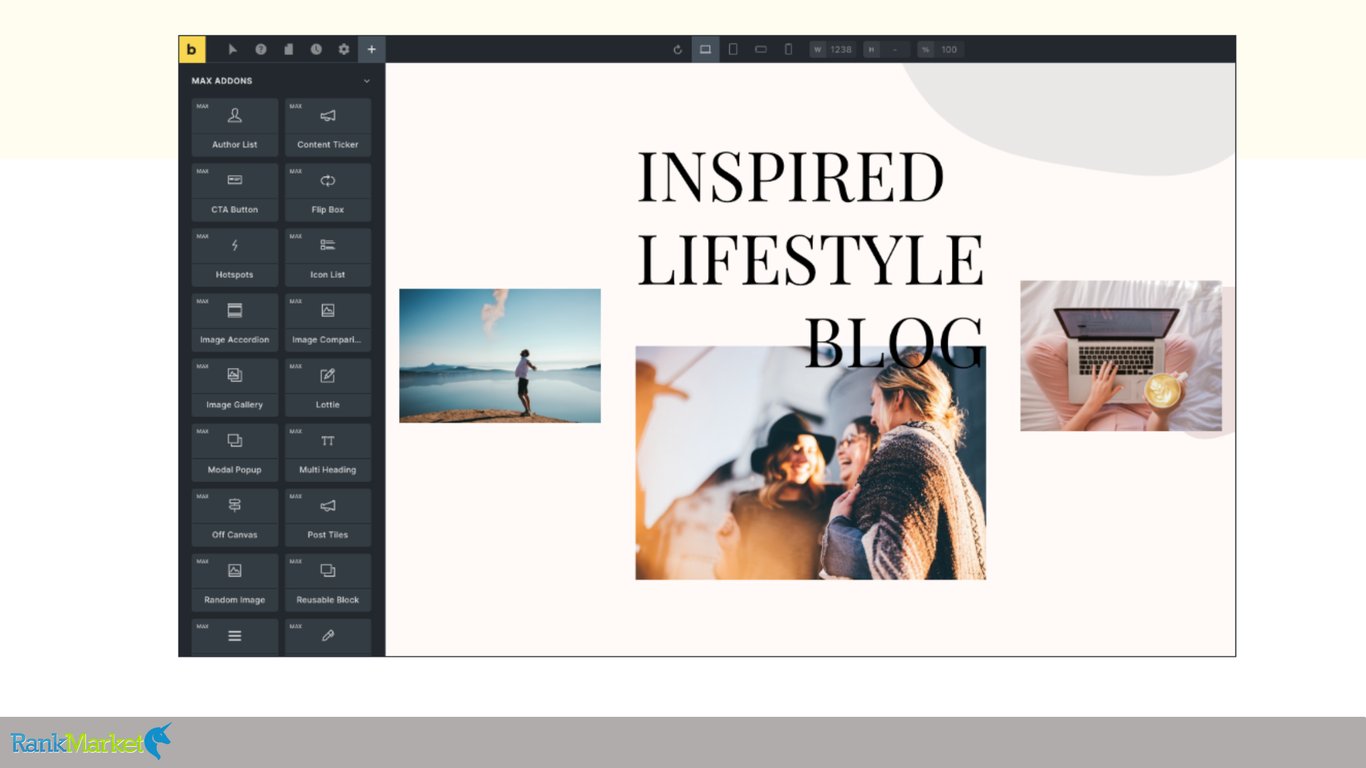Click the zoom percentage field showing 100
This screenshot has width=1366, height=768.
coord(941,49)
